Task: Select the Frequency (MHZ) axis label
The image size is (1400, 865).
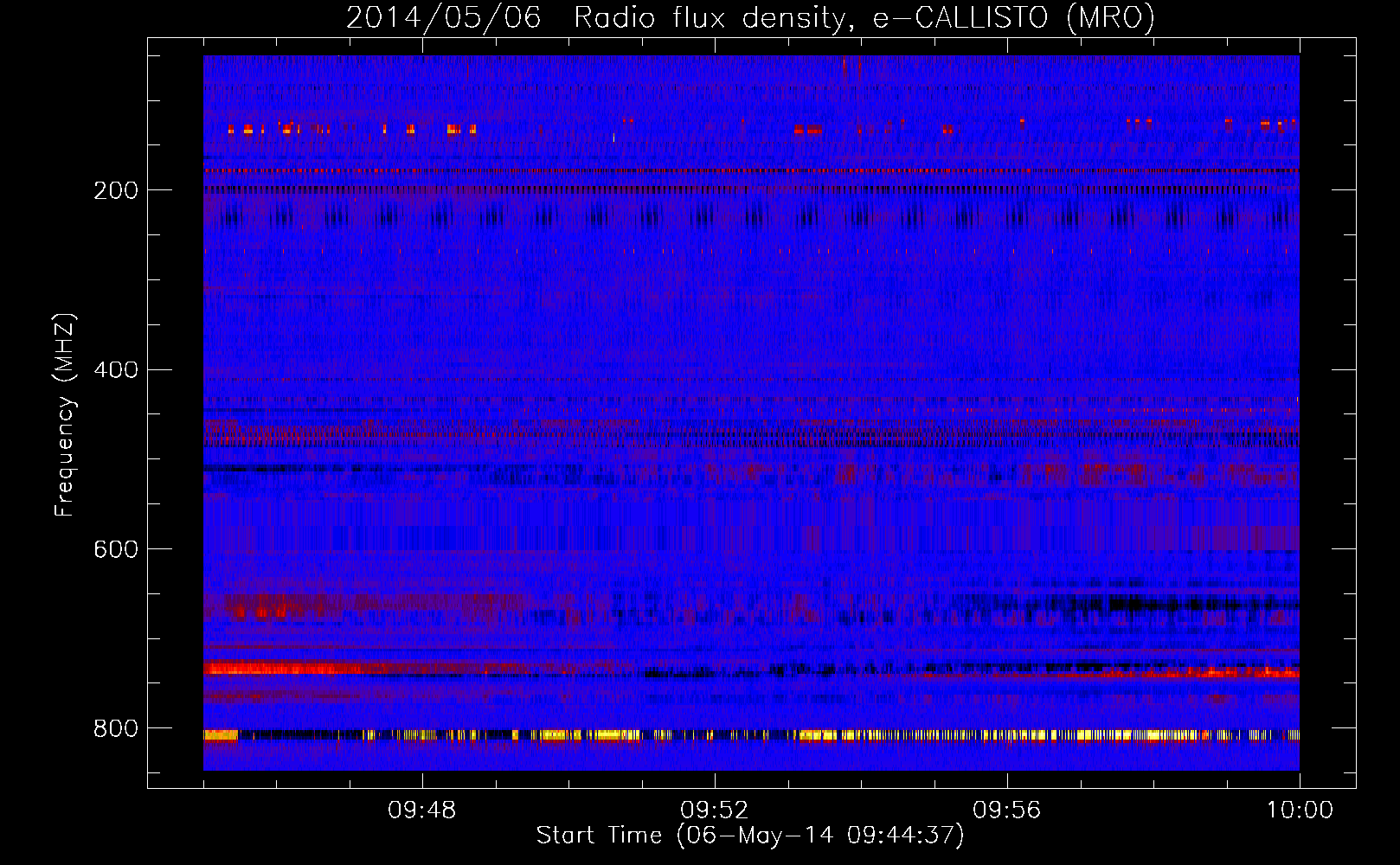Action: 65,415
